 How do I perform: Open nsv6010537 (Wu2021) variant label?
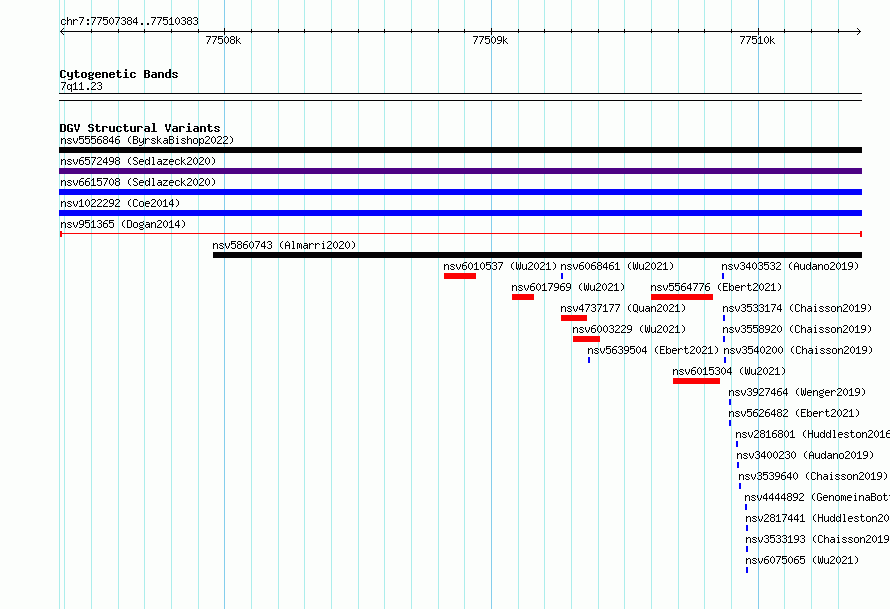(x=500, y=266)
